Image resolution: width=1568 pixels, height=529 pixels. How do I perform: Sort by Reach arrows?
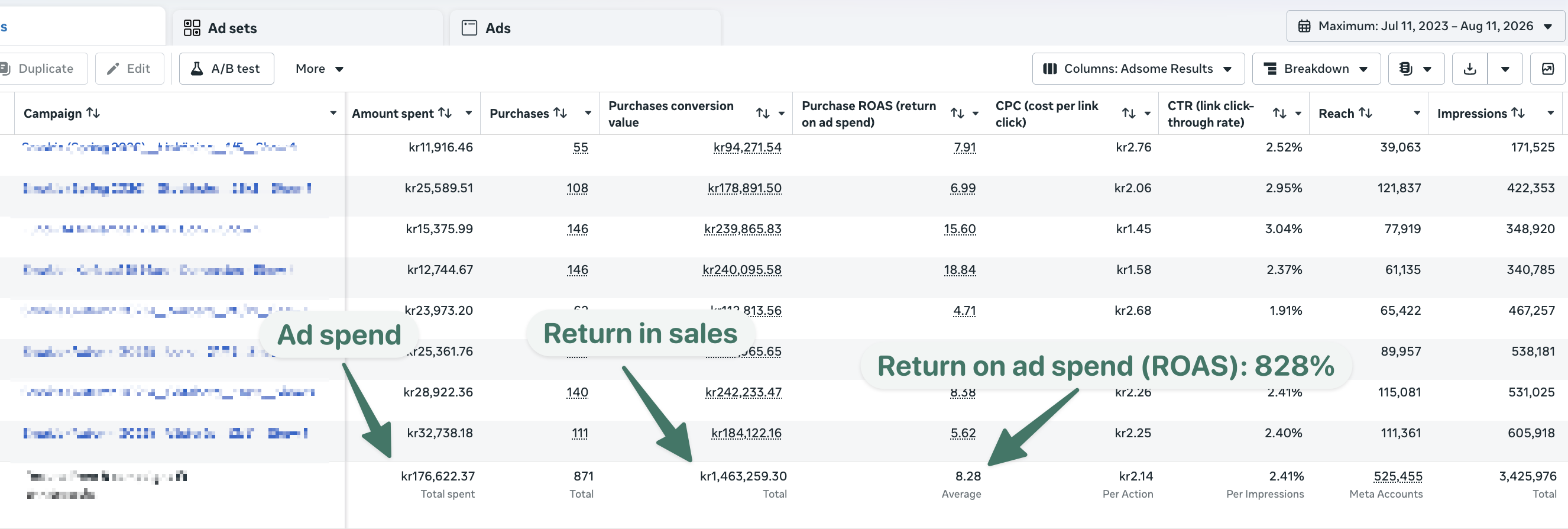point(1365,113)
